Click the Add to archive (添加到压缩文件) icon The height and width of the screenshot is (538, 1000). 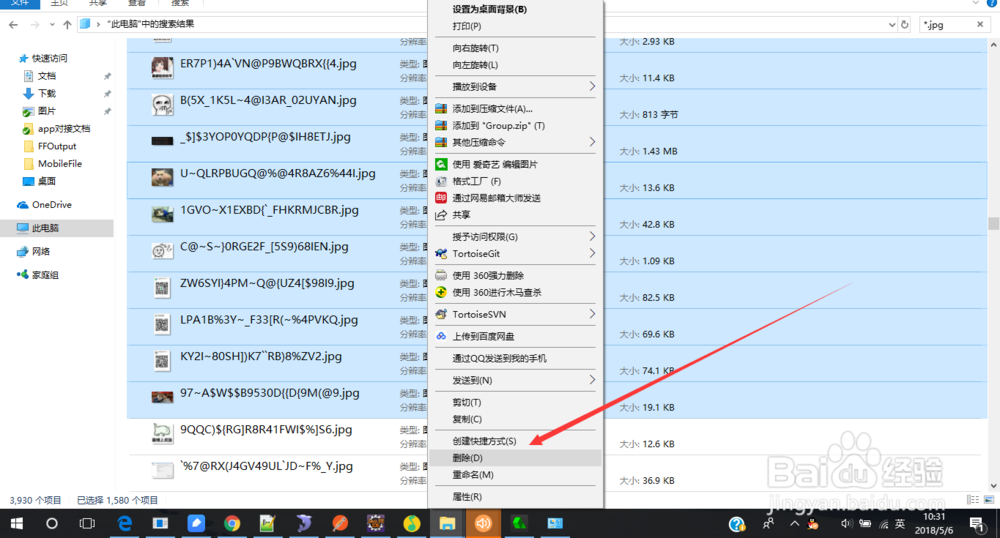[x=441, y=108]
